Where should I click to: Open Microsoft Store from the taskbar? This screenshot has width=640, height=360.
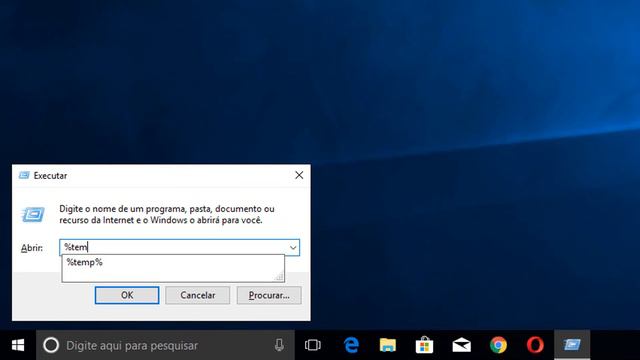click(x=424, y=345)
